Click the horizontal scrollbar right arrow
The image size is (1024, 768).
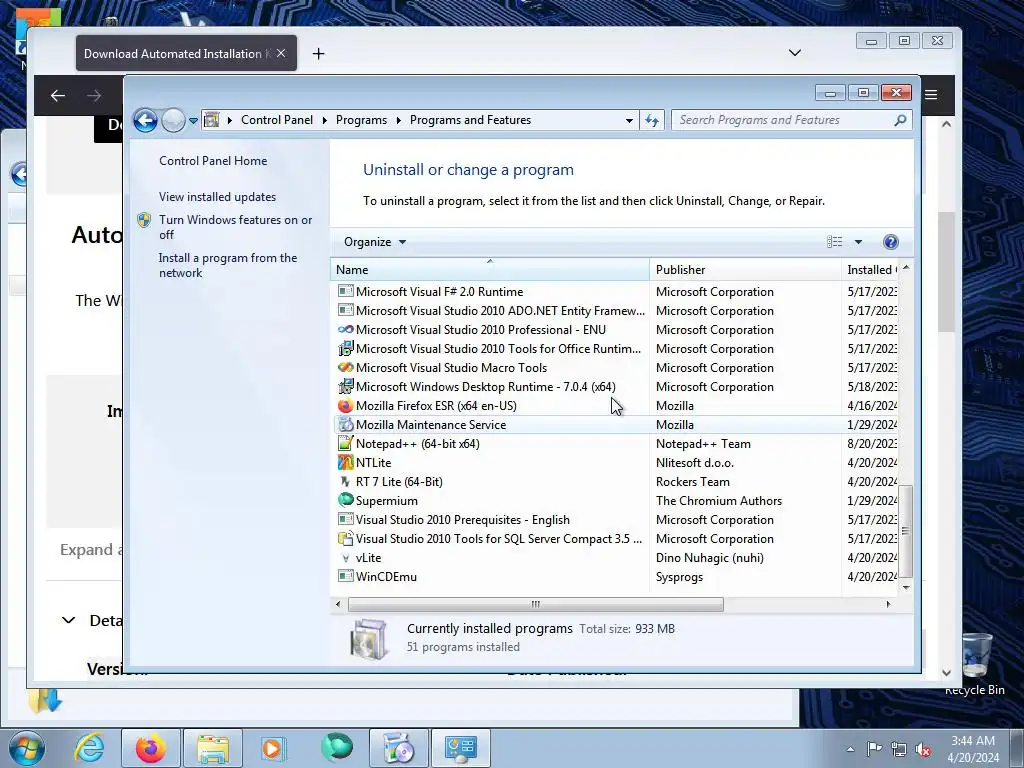(888, 604)
